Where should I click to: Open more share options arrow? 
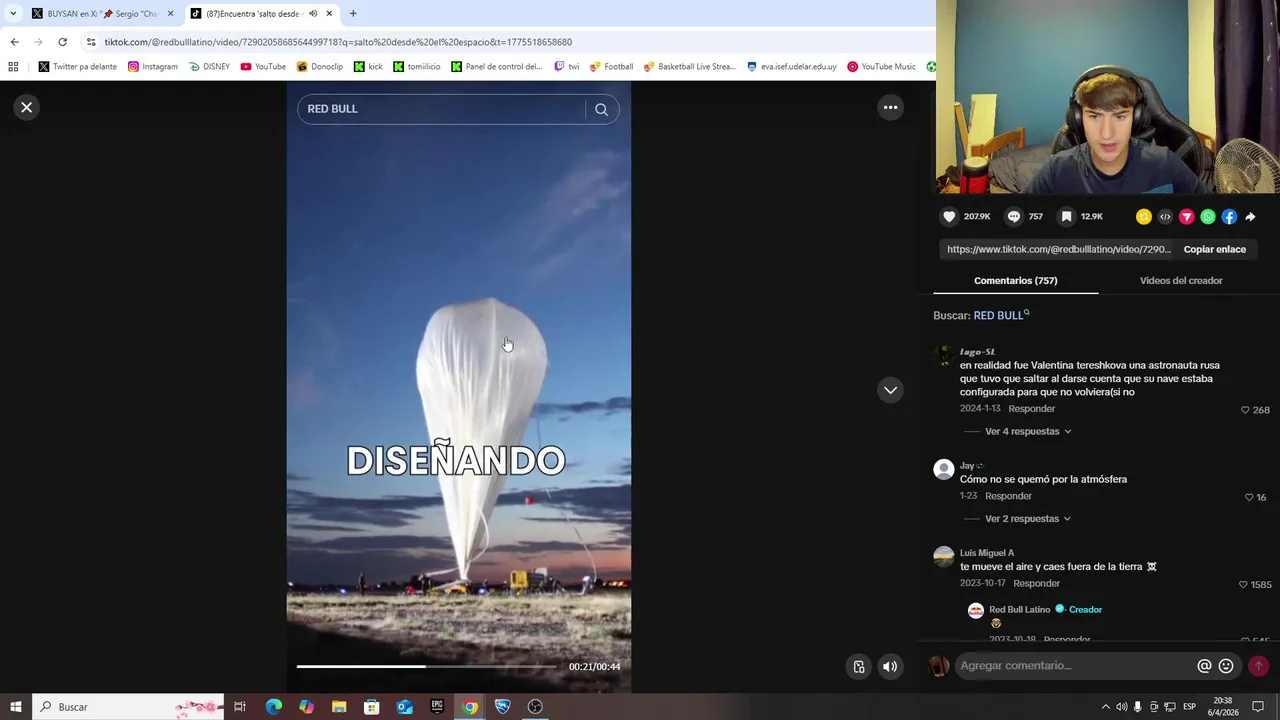coord(1250,216)
